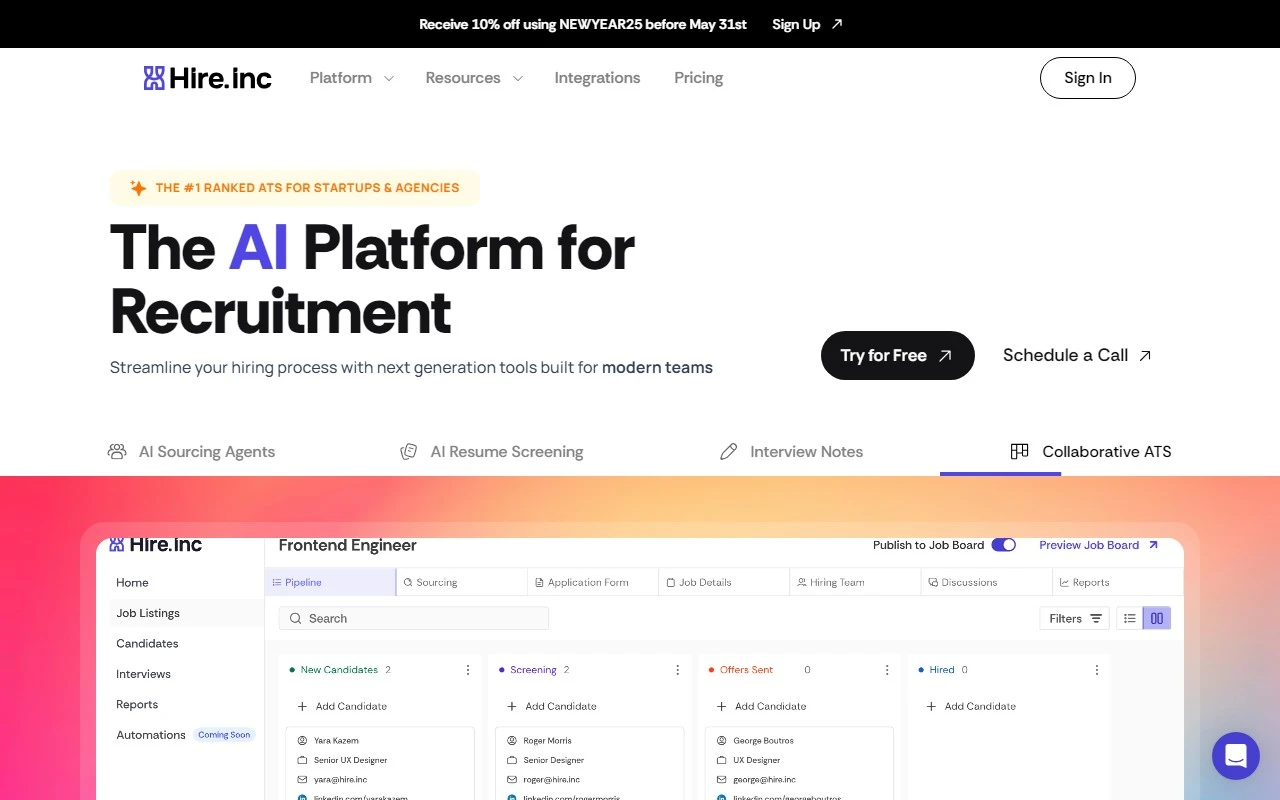Open the Integrations page

coord(597,78)
